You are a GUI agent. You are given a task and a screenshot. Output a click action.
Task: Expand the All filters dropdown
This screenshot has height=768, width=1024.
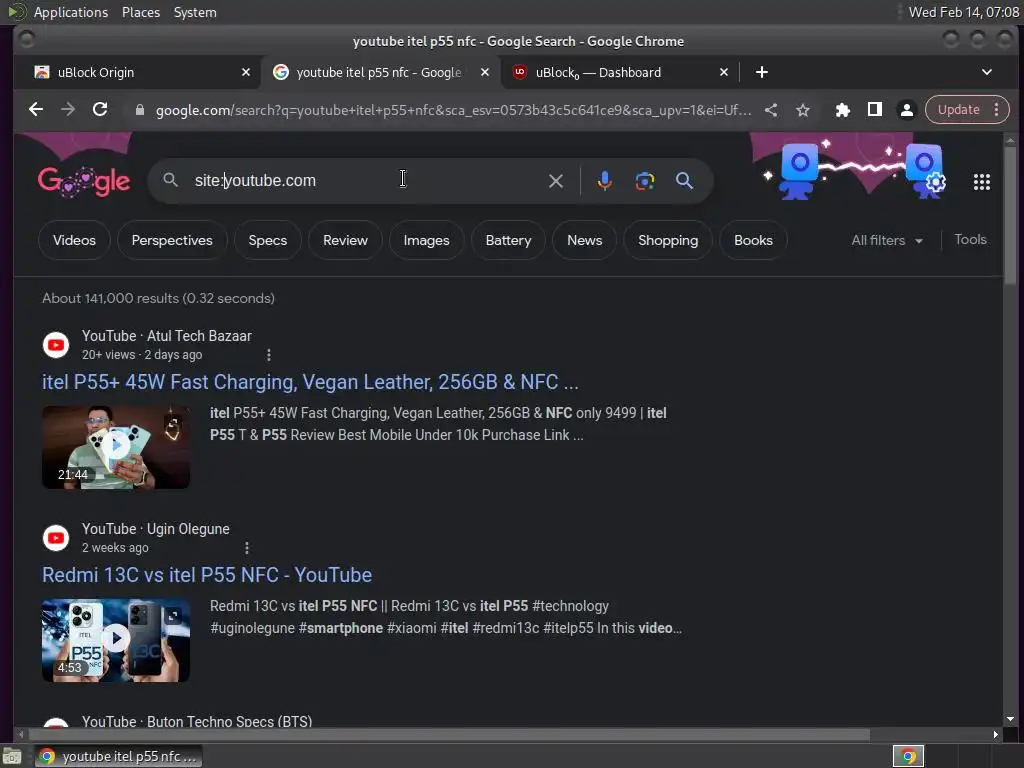[887, 240]
